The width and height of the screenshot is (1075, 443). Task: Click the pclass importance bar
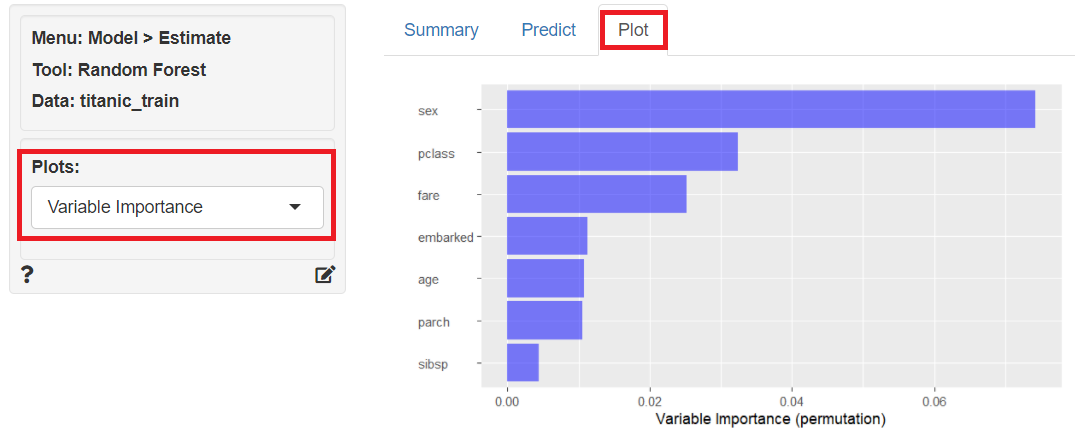tap(622, 151)
